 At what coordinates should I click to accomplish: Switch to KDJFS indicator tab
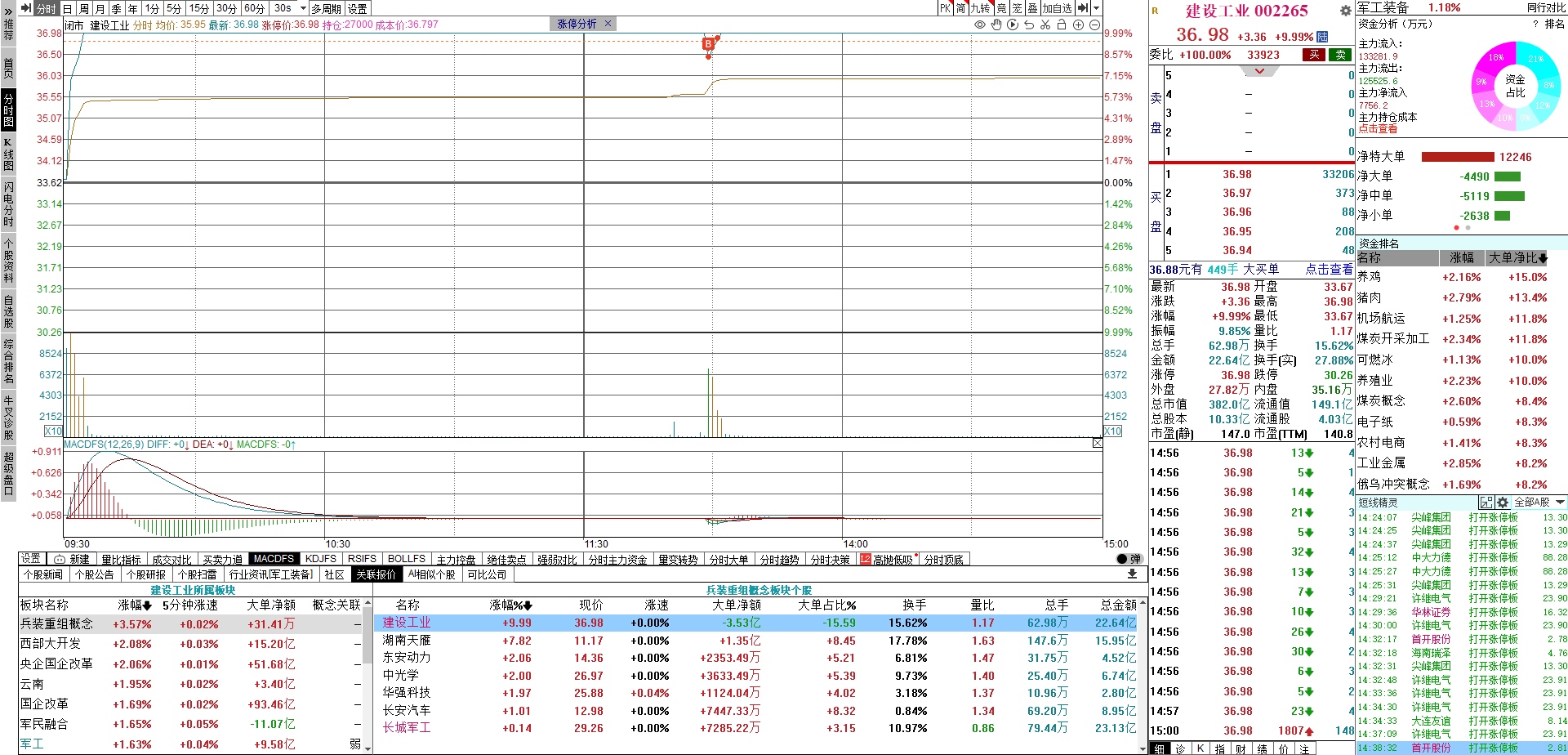point(320,559)
